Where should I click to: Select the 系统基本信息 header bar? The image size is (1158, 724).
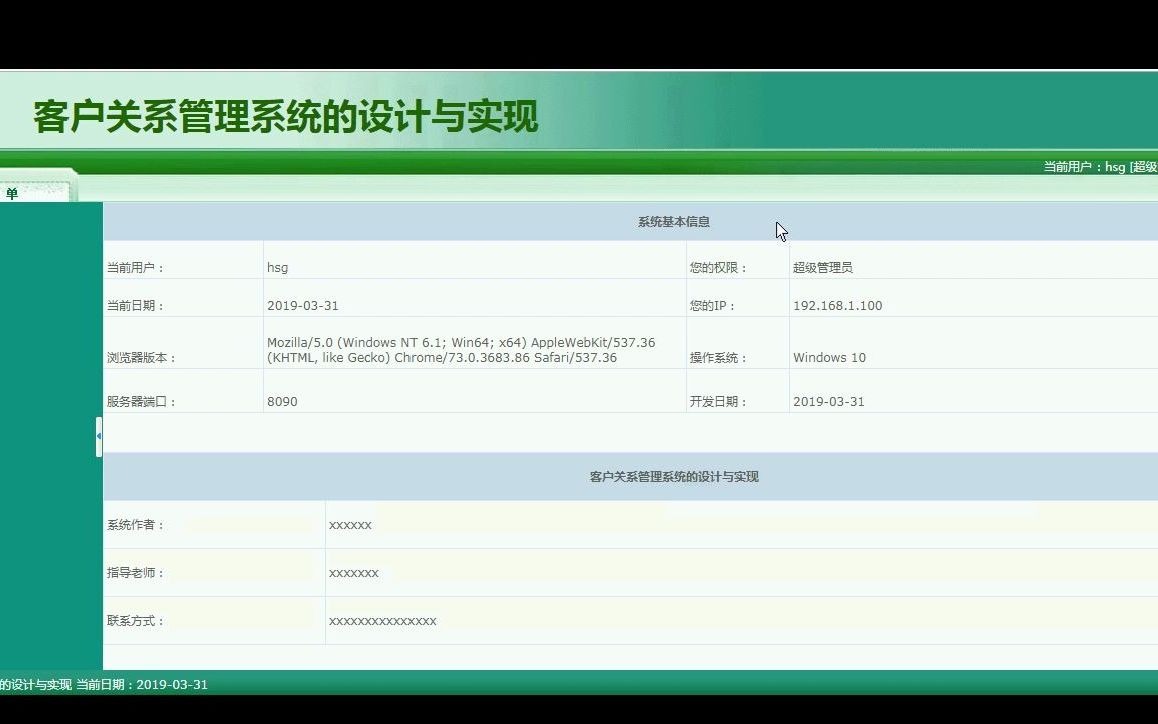(674, 221)
